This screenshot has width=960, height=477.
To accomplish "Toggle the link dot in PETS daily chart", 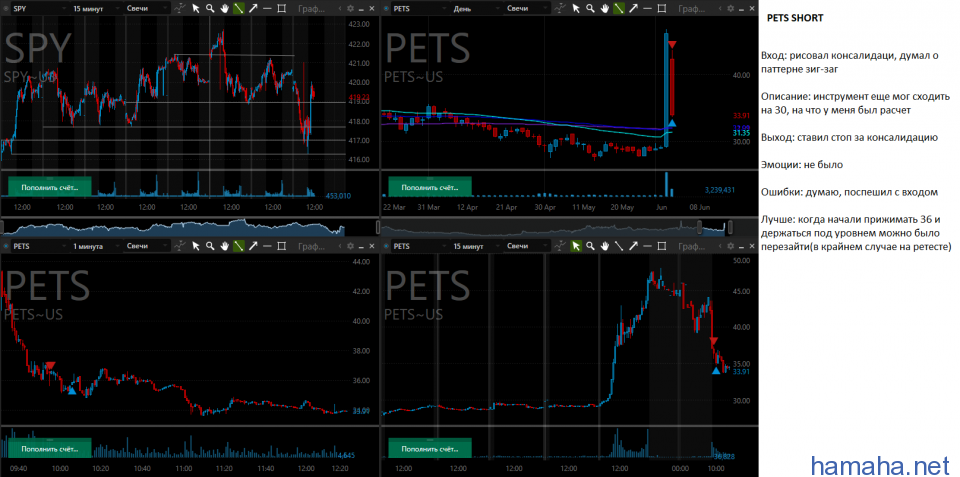I will click(386, 9).
